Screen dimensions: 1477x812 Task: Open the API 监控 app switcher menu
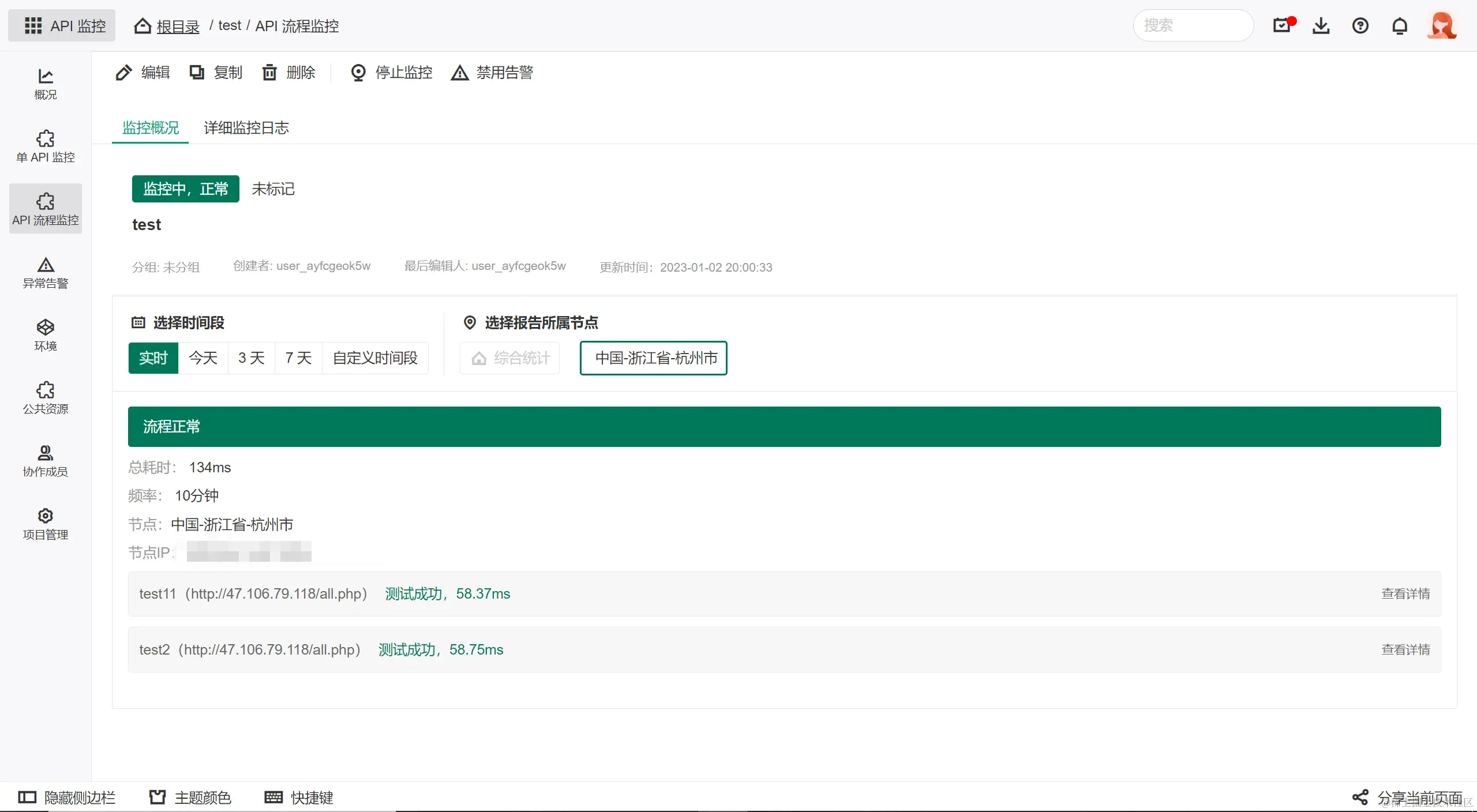62,25
